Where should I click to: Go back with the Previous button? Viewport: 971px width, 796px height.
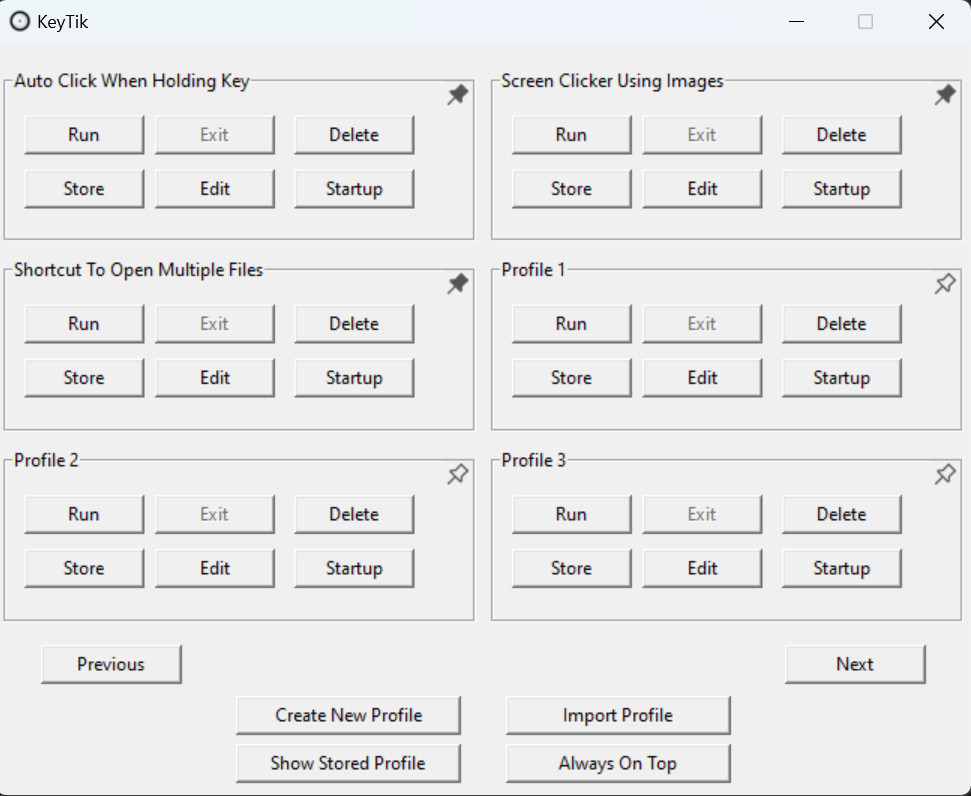coord(111,664)
